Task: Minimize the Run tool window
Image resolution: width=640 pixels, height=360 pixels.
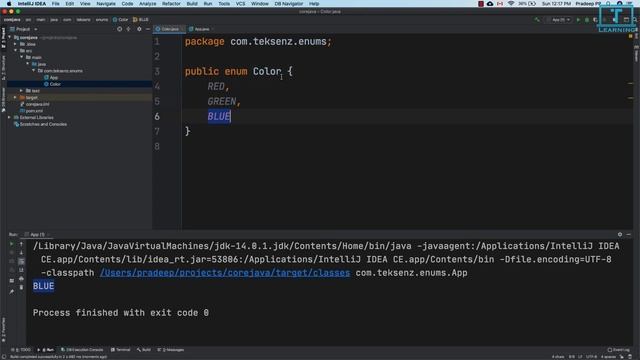Action: click(629, 234)
